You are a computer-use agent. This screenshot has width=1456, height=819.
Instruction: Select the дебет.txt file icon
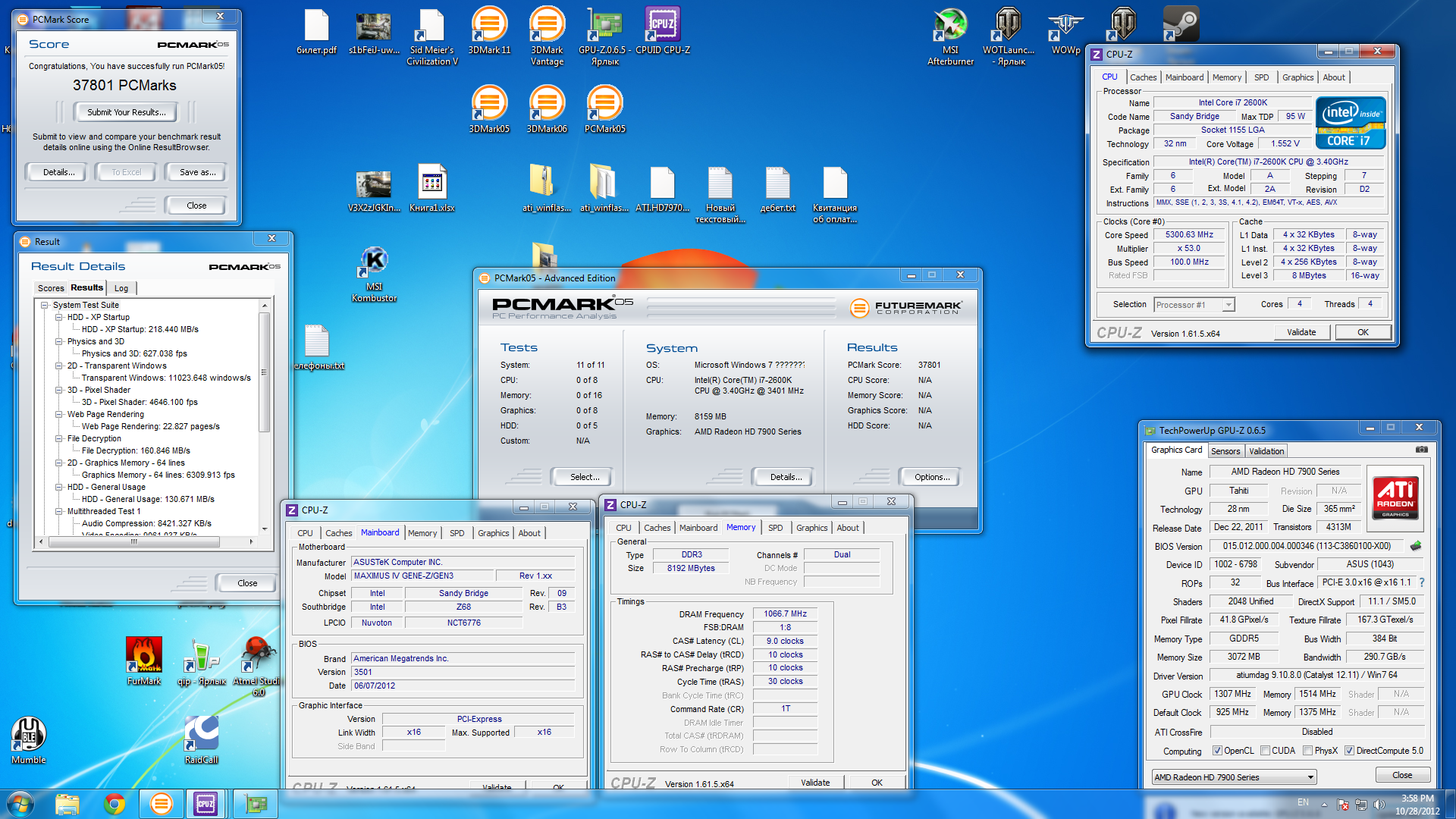click(777, 188)
